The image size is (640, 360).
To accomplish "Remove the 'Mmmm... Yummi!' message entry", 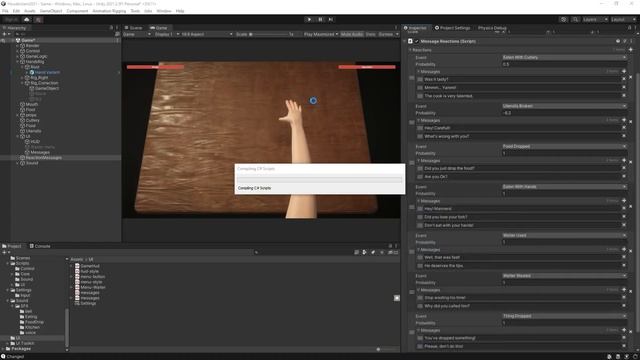I will [624, 87].
